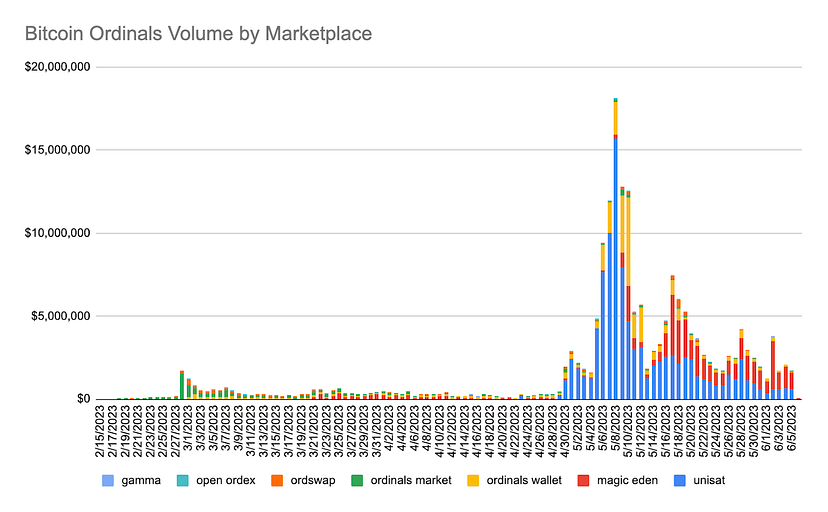The image size is (828, 512).
Task: Click the 3/25/2023 x-axis date label
Action: 339,431
